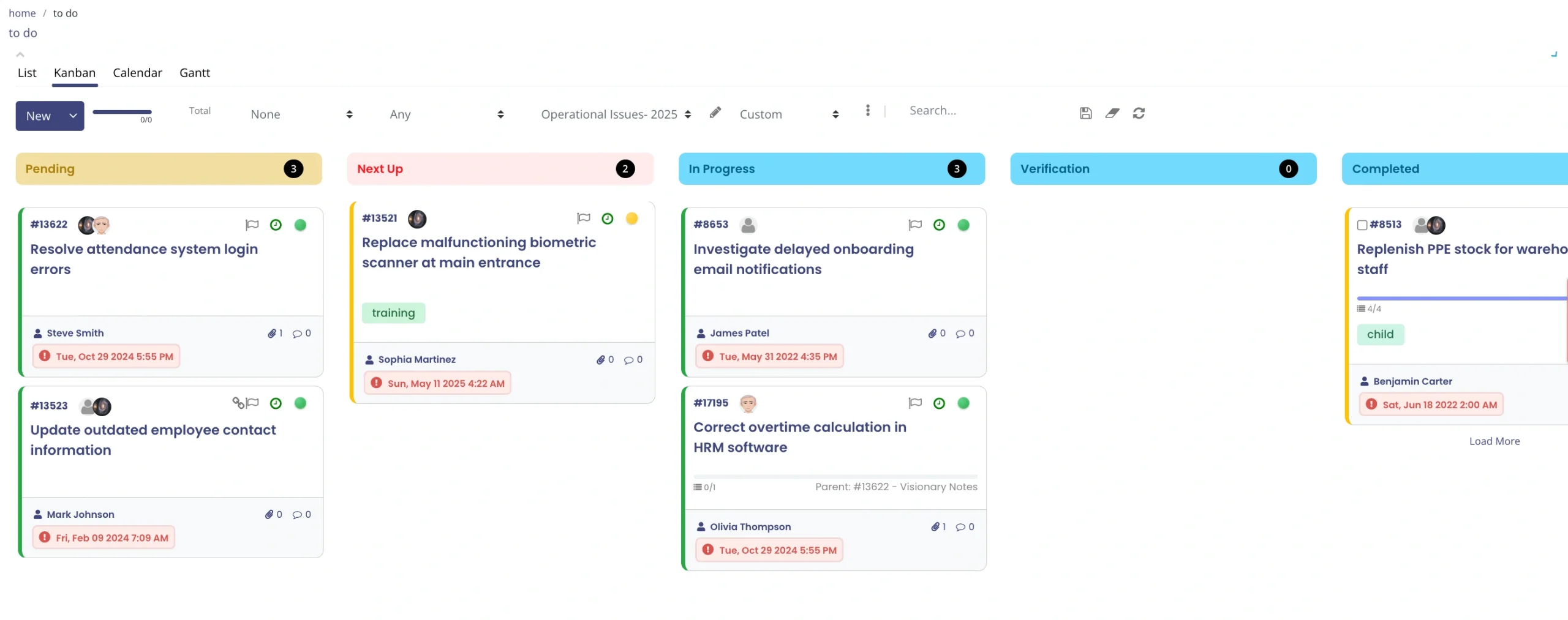Switch to the Gantt tab
This screenshot has height=620, width=1568.
194,73
